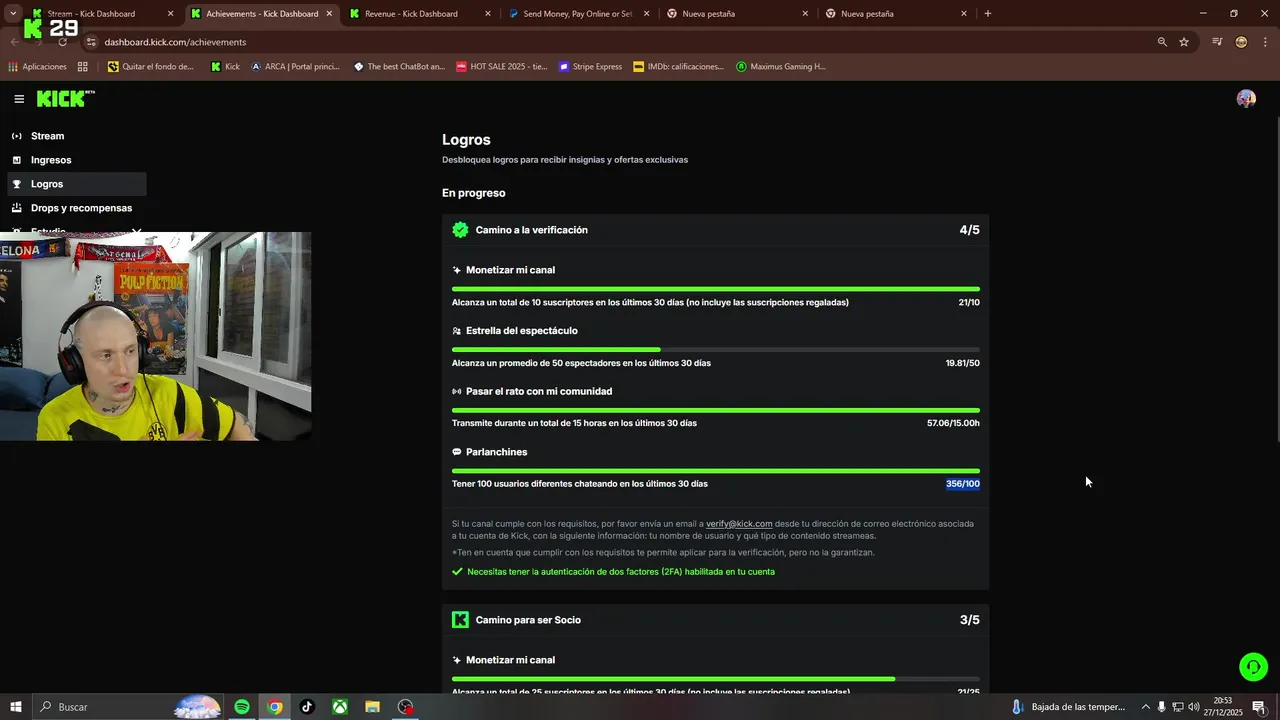Viewport: 1280px width, 720px height.
Task: Open Stripe Express bookmark
Action: [590, 67]
